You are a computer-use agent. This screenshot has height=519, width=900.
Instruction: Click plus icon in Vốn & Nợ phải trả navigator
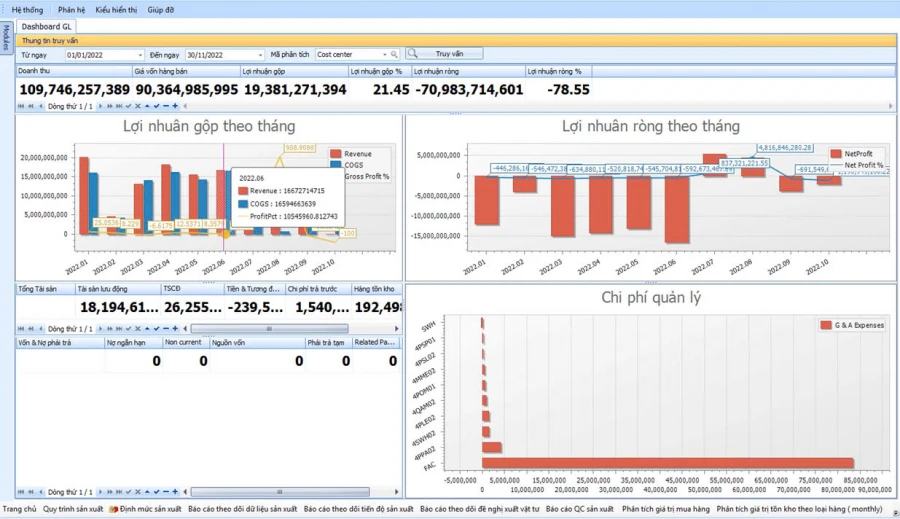[x=175, y=492]
